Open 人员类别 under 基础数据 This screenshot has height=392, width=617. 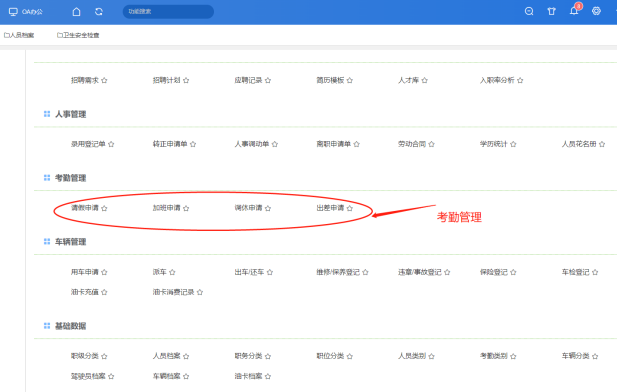tap(412, 356)
